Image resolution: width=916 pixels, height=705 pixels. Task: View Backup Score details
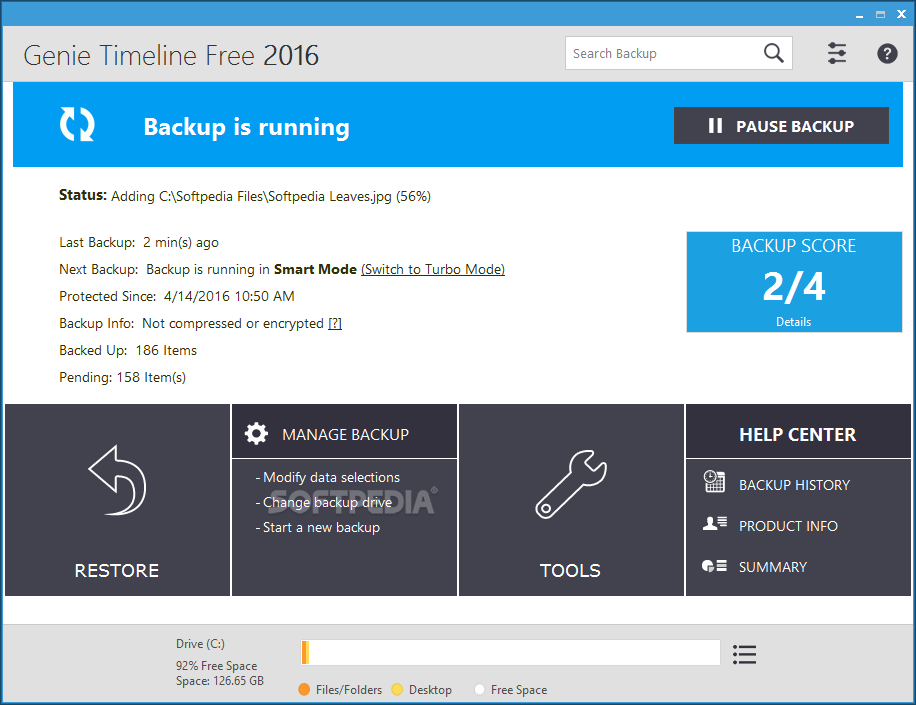click(793, 322)
